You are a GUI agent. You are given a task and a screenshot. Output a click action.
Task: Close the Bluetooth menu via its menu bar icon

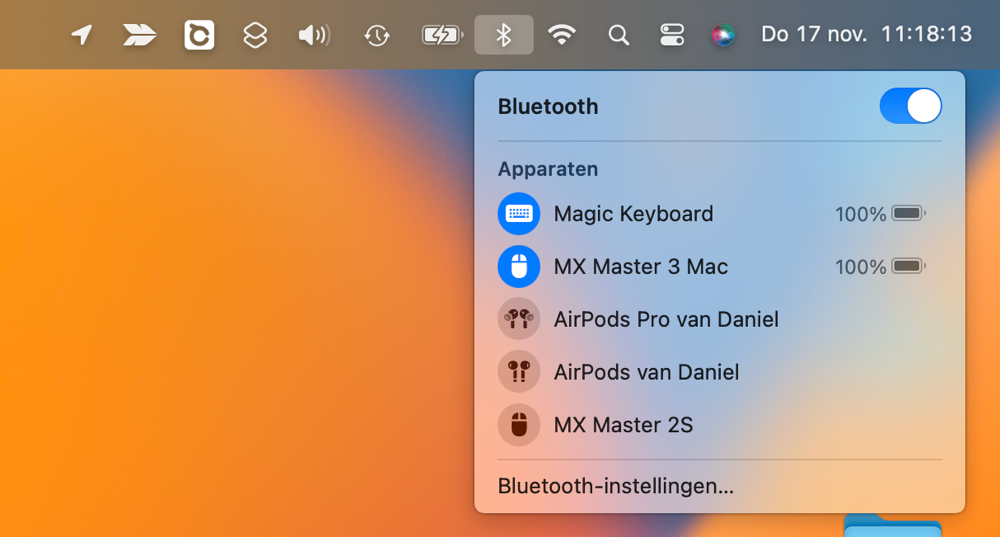point(504,34)
